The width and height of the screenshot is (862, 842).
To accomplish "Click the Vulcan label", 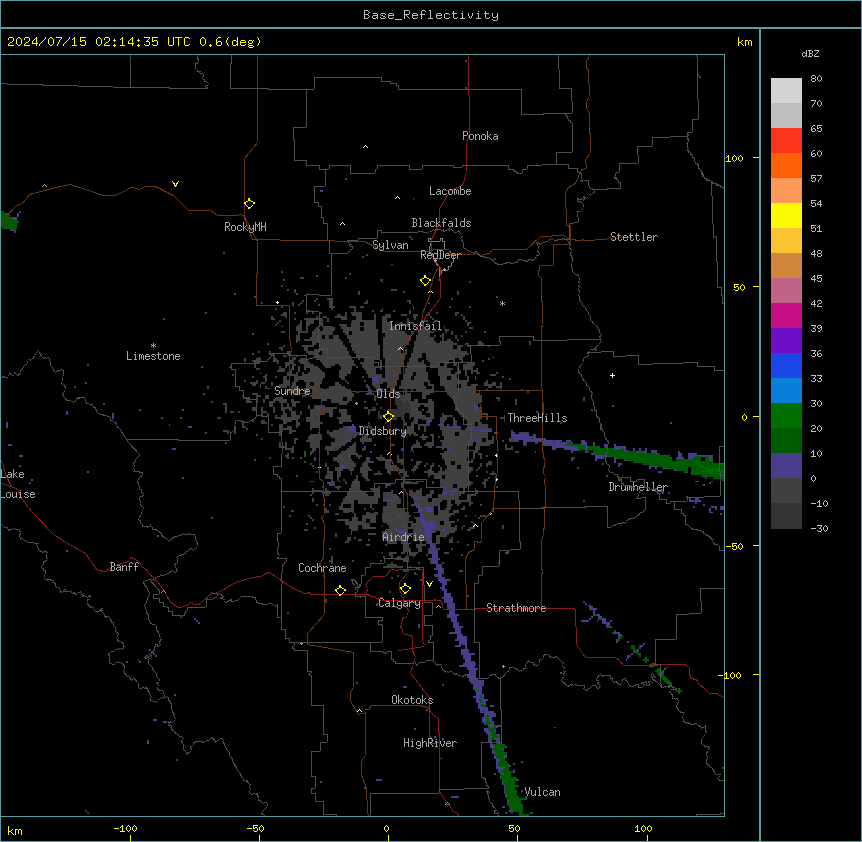I will coord(542,792).
